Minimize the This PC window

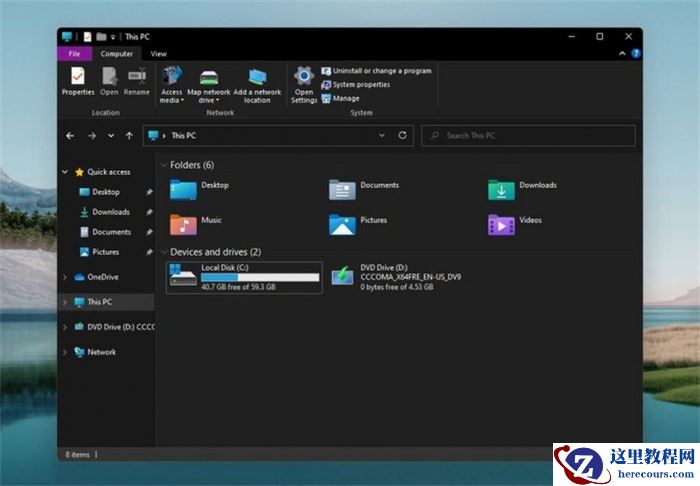[x=571, y=37]
